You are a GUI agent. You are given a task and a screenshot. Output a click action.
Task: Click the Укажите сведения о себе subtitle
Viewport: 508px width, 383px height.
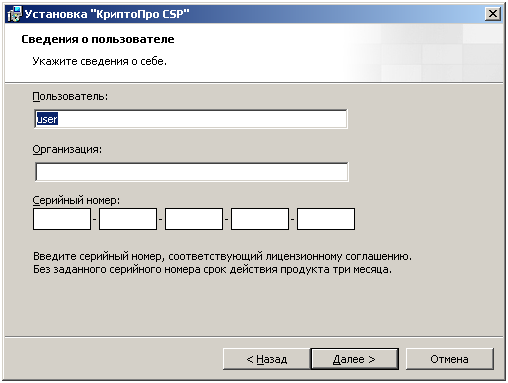(99, 61)
